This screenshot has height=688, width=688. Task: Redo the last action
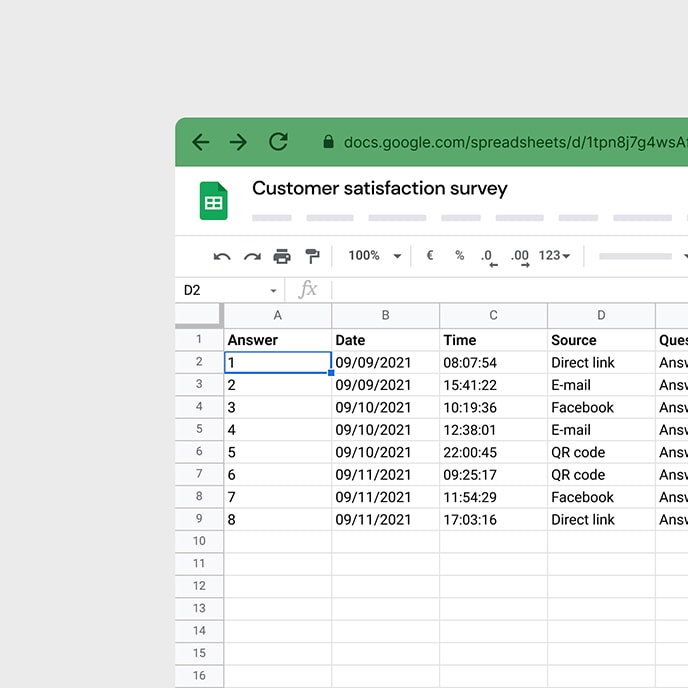tap(252, 256)
